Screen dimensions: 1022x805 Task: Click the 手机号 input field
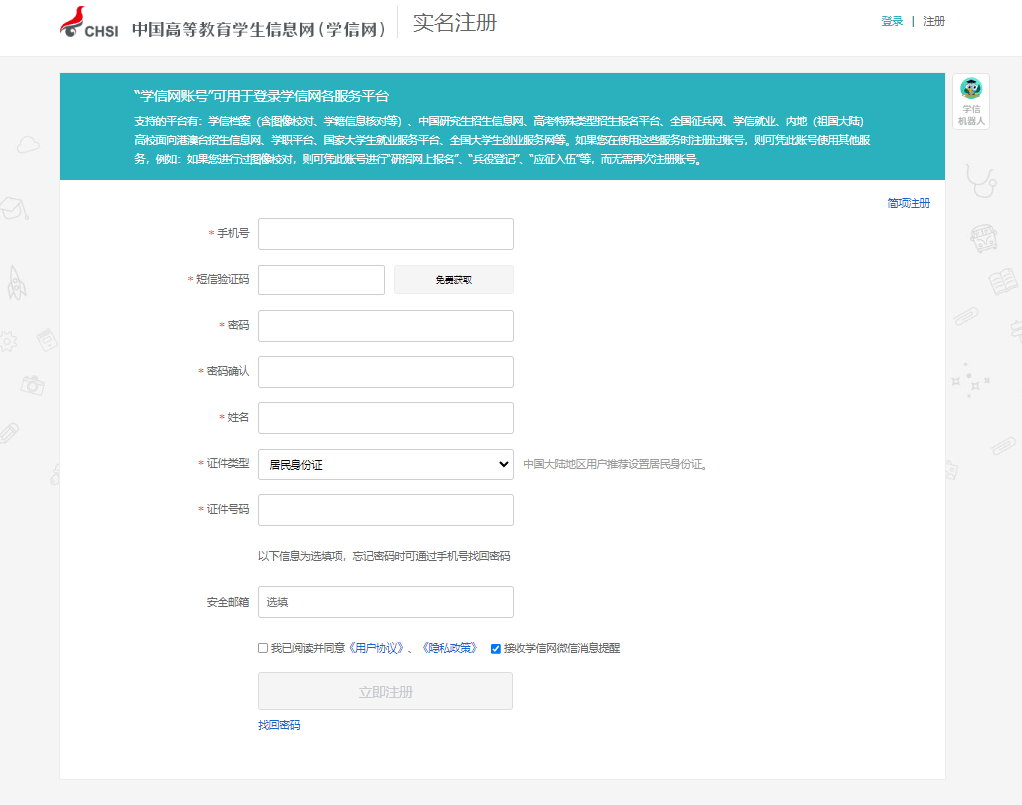[x=385, y=233]
